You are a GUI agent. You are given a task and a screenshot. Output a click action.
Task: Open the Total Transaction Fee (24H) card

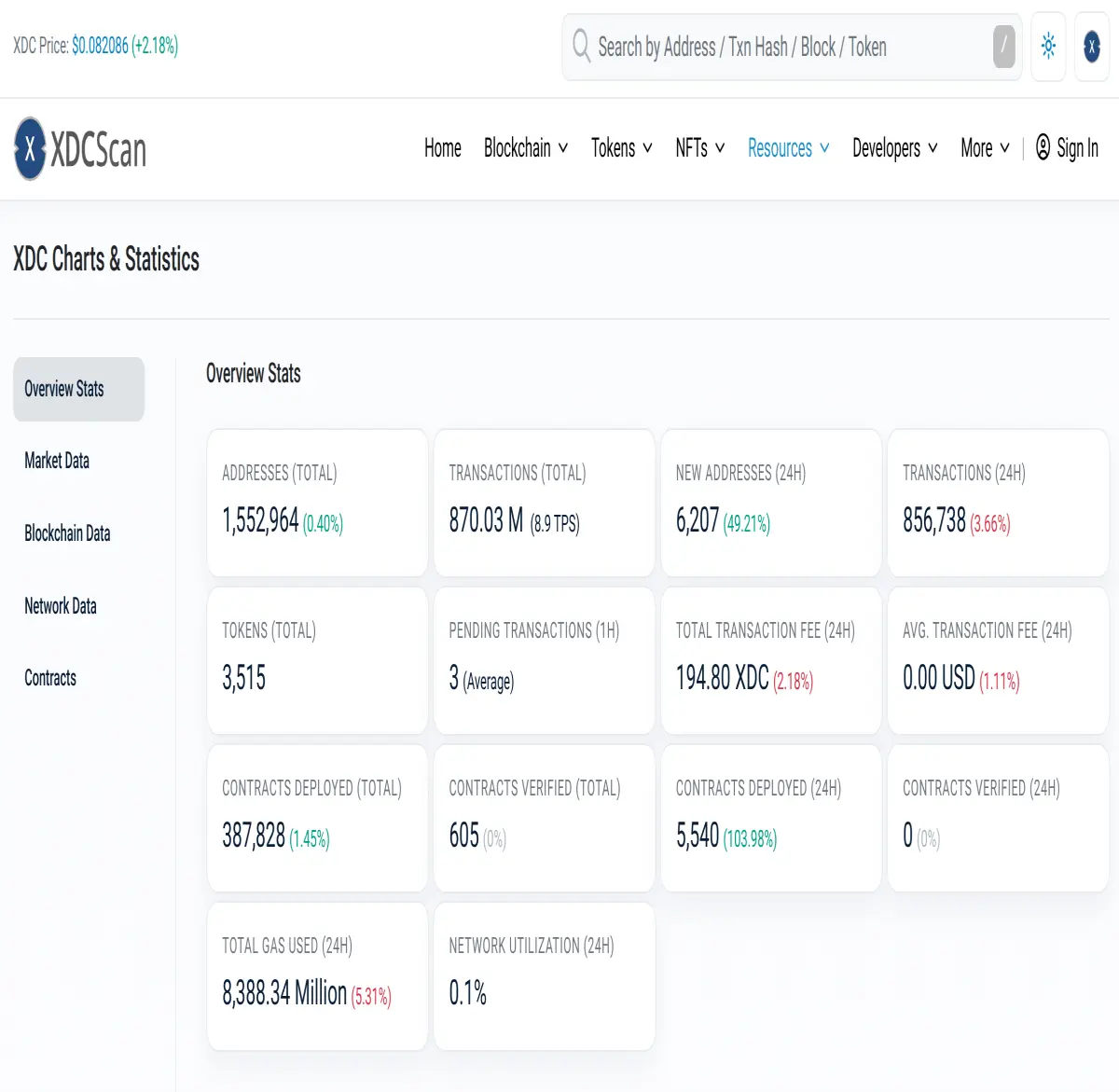tap(771, 660)
